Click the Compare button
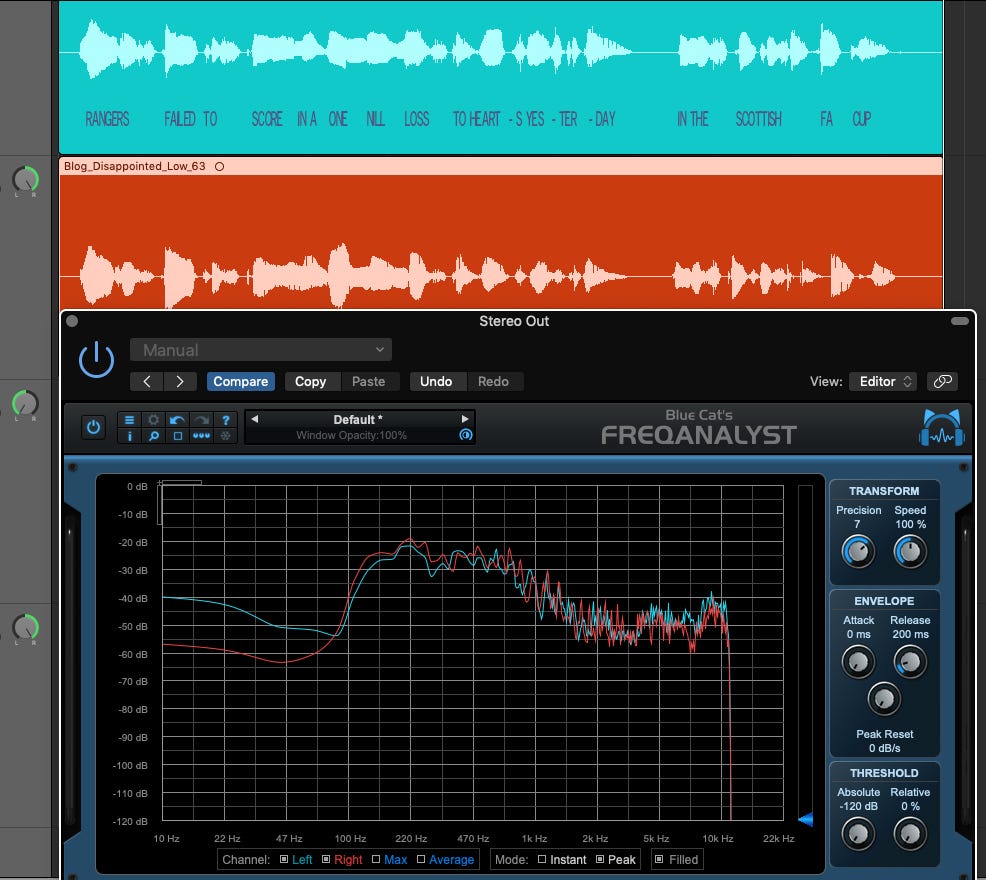The height and width of the screenshot is (880, 986). (x=240, y=381)
